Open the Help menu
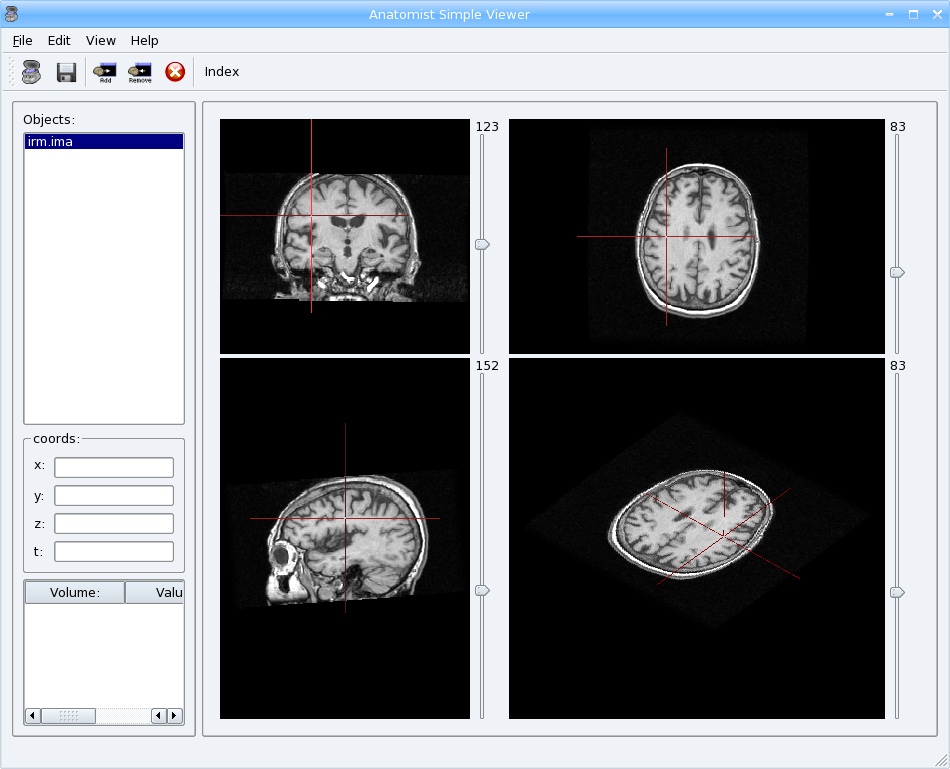This screenshot has height=769, width=950. [x=144, y=40]
